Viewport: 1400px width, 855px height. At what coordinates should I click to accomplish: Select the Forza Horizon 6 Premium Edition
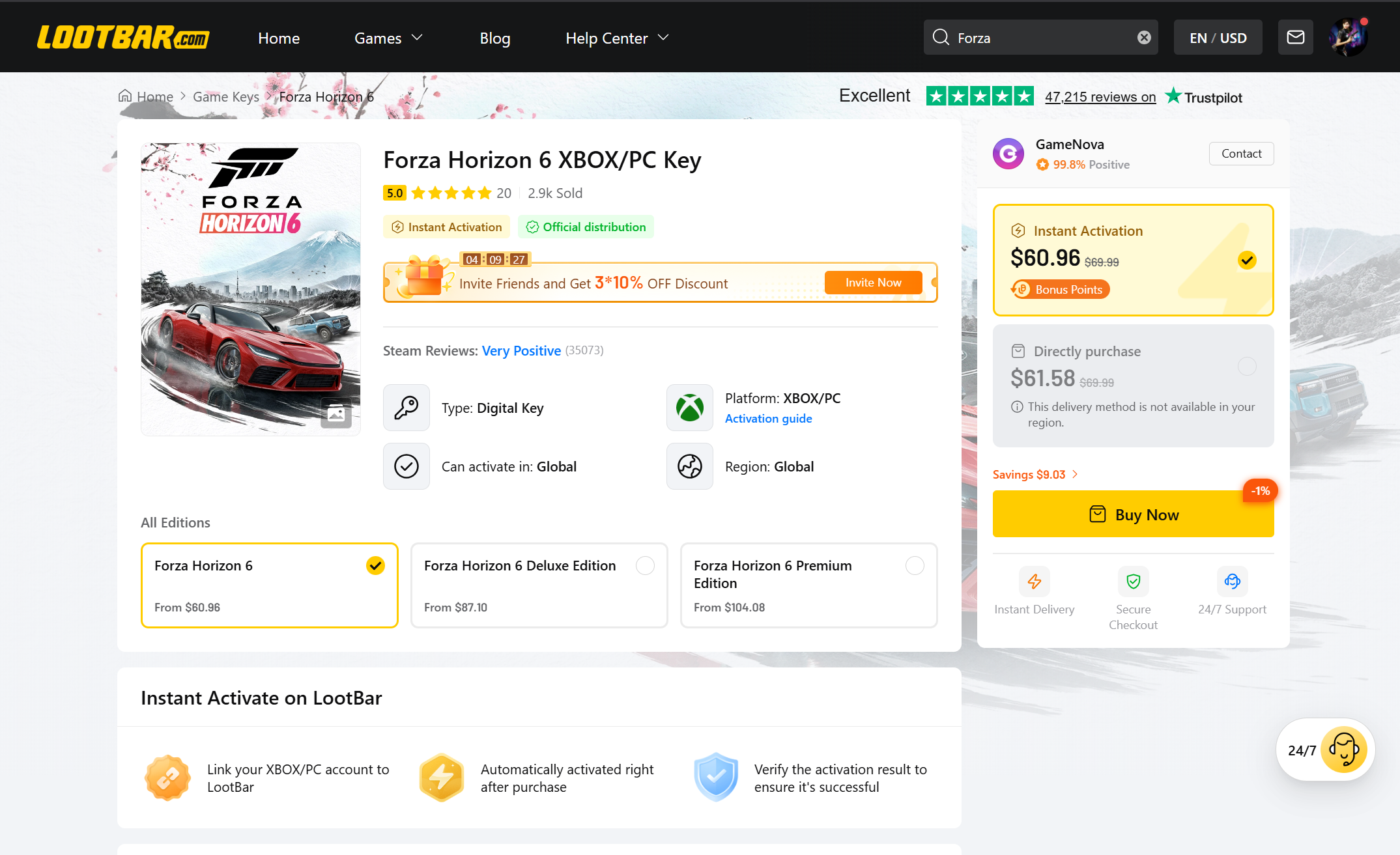(808, 585)
